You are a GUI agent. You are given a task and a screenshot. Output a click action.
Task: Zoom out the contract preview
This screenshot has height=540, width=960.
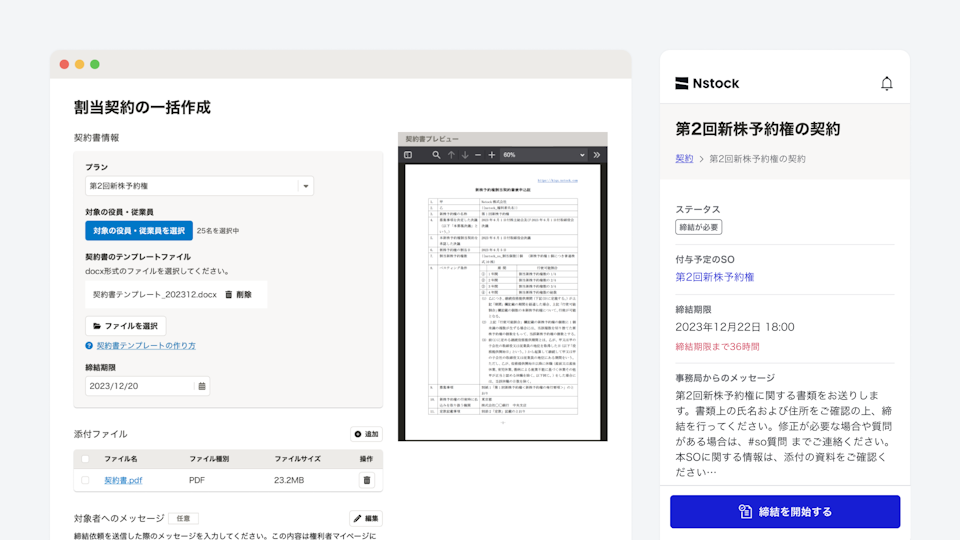click(478, 155)
